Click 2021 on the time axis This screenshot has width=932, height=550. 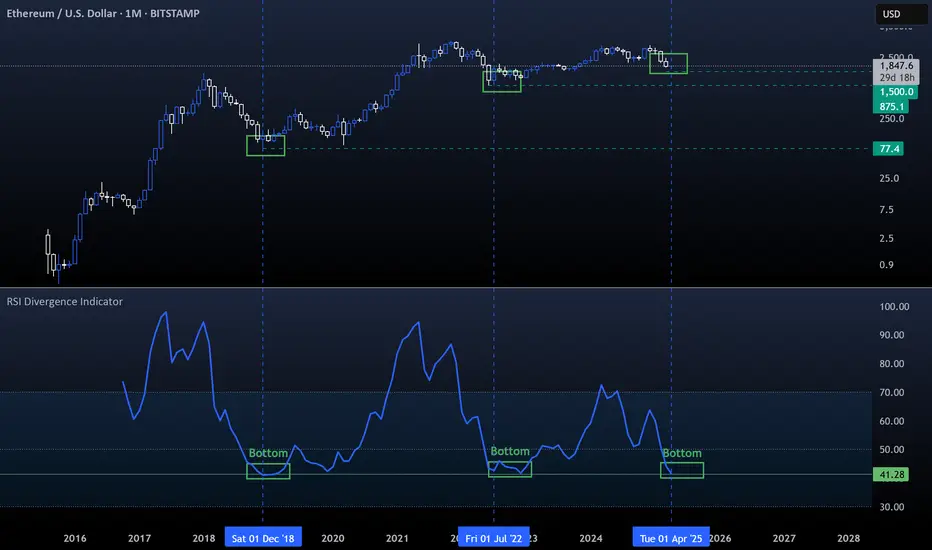tap(397, 538)
